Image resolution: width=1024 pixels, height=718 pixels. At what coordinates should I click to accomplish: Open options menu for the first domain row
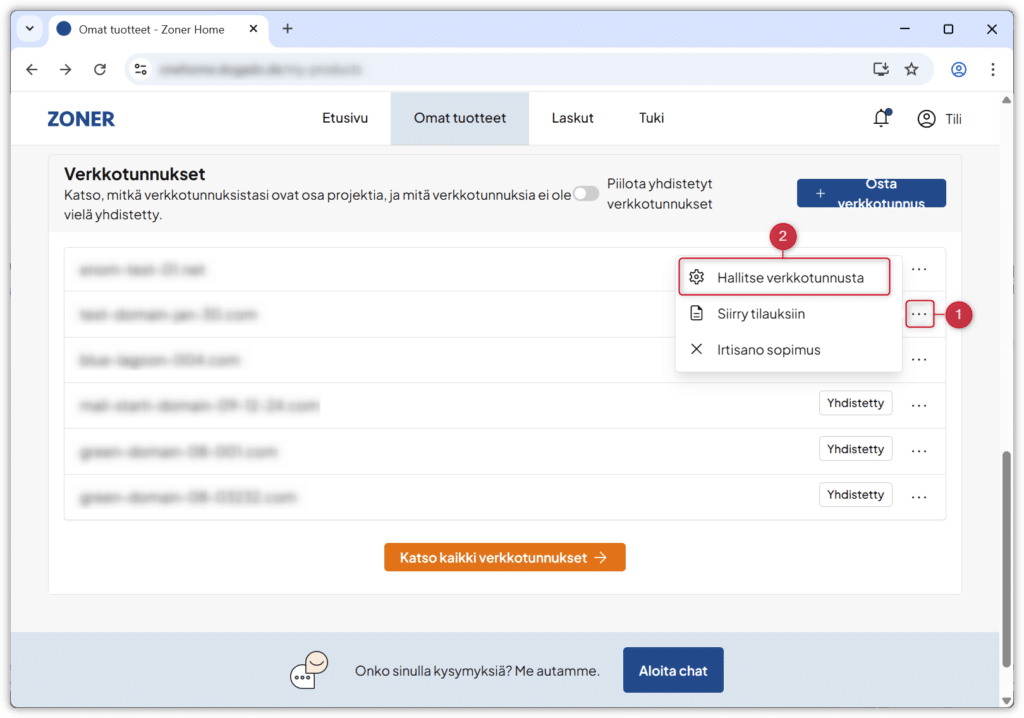[x=919, y=269]
